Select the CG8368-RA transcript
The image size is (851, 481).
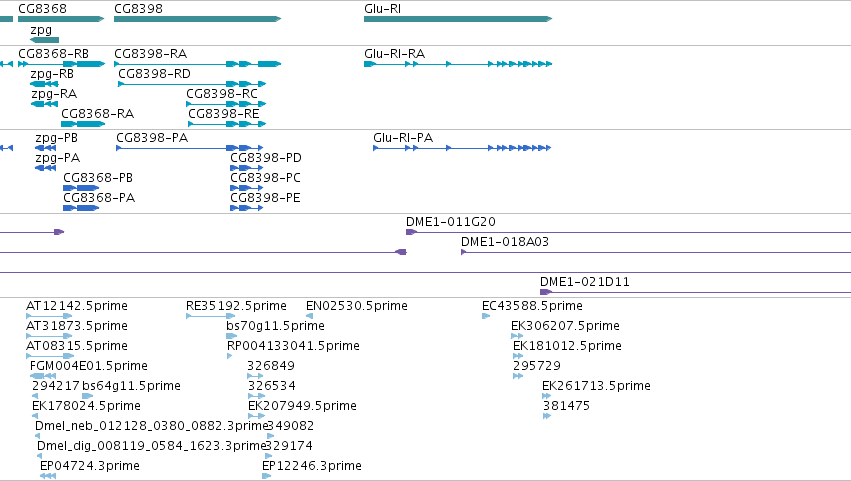pos(83,124)
